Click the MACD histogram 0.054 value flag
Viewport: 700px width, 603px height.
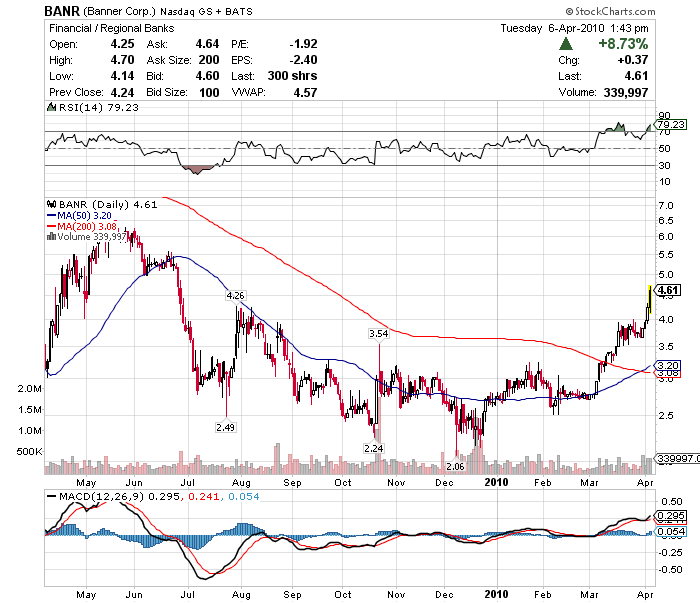(671, 532)
